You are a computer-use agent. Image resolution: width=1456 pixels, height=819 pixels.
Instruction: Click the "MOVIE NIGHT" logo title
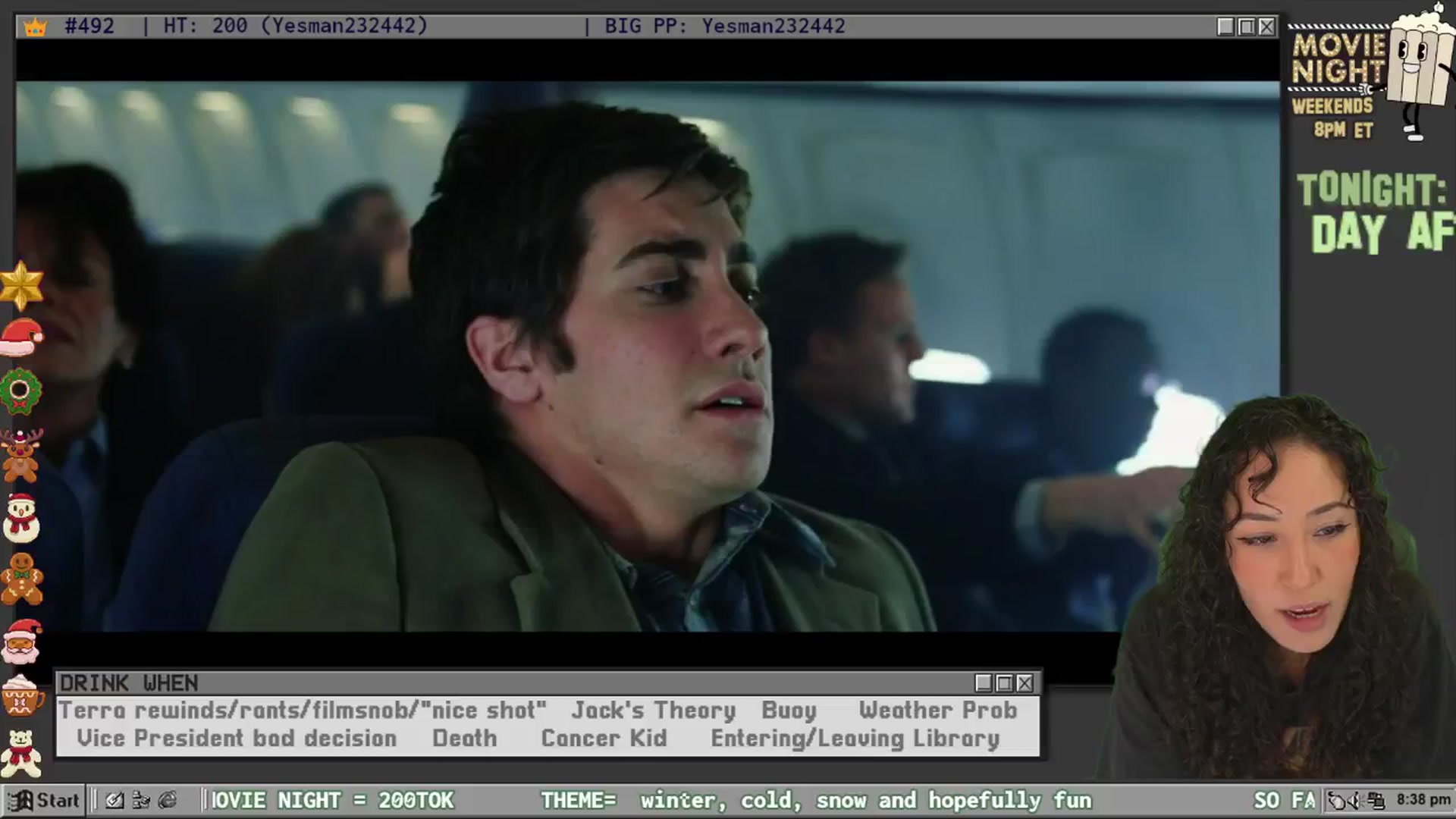click(1339, 58)
